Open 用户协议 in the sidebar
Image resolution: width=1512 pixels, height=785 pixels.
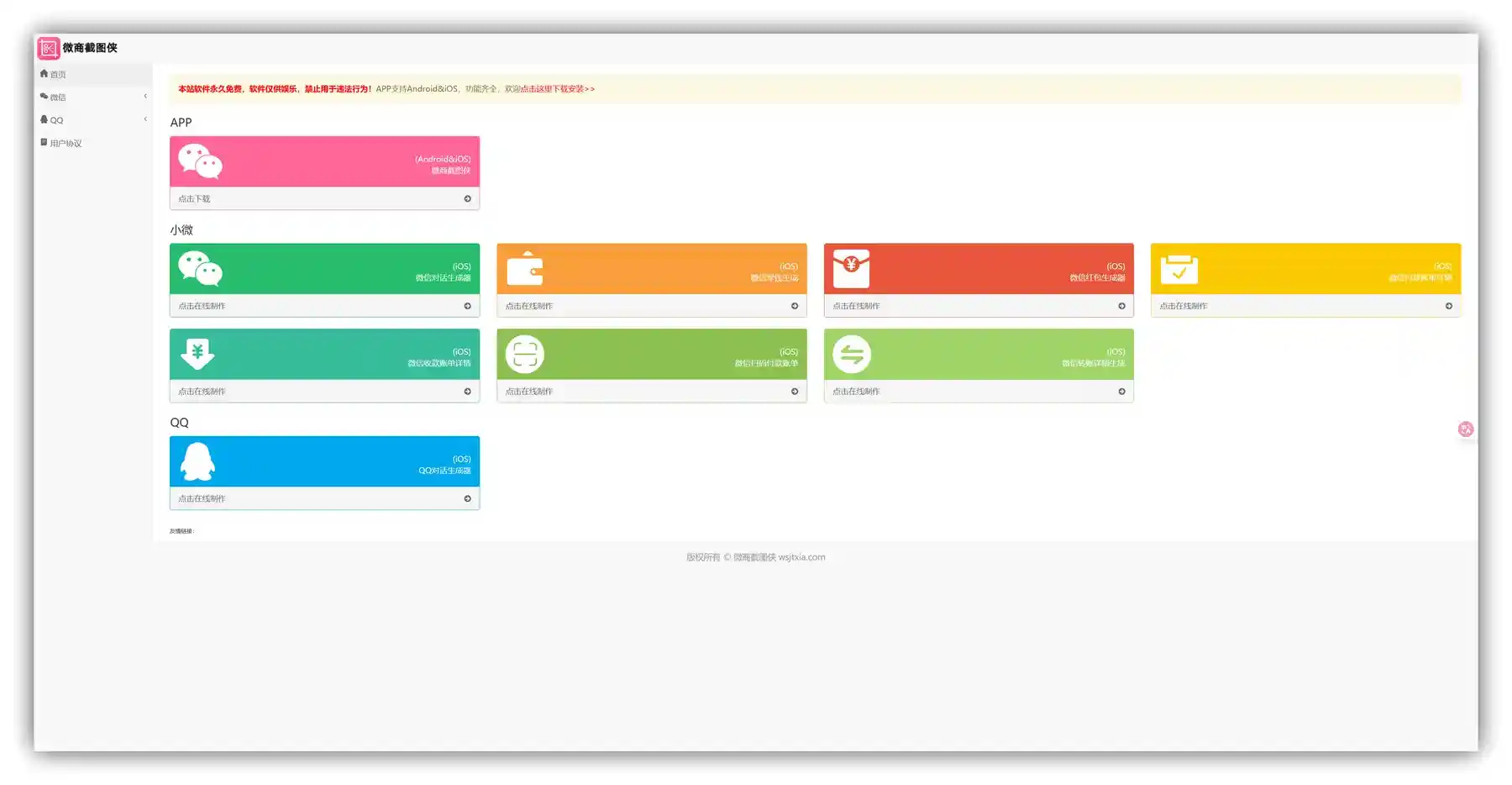click(x=65, y=144)
